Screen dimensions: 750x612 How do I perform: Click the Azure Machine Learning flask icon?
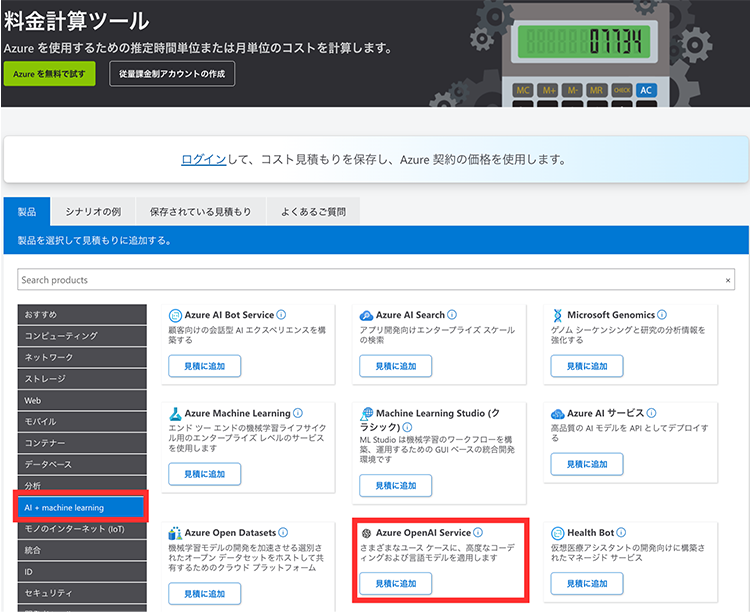point(175,413)
